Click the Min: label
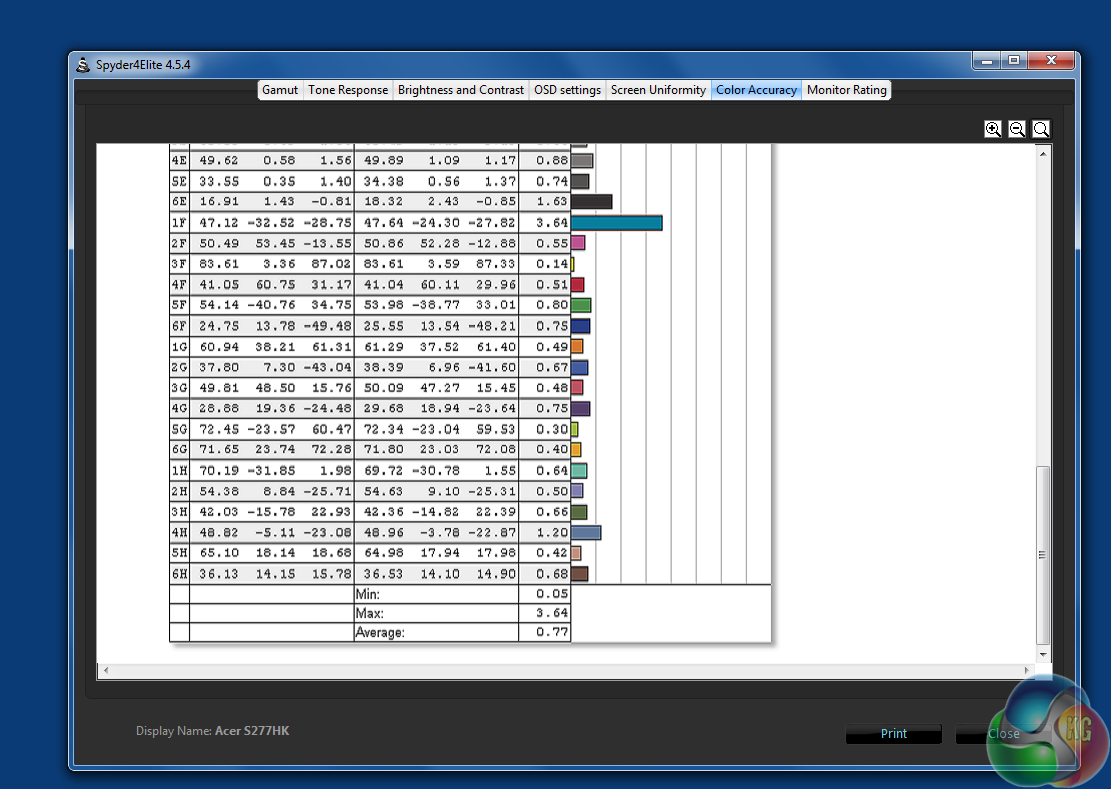This screenshot has width=1111, height=789. point(368,594)
